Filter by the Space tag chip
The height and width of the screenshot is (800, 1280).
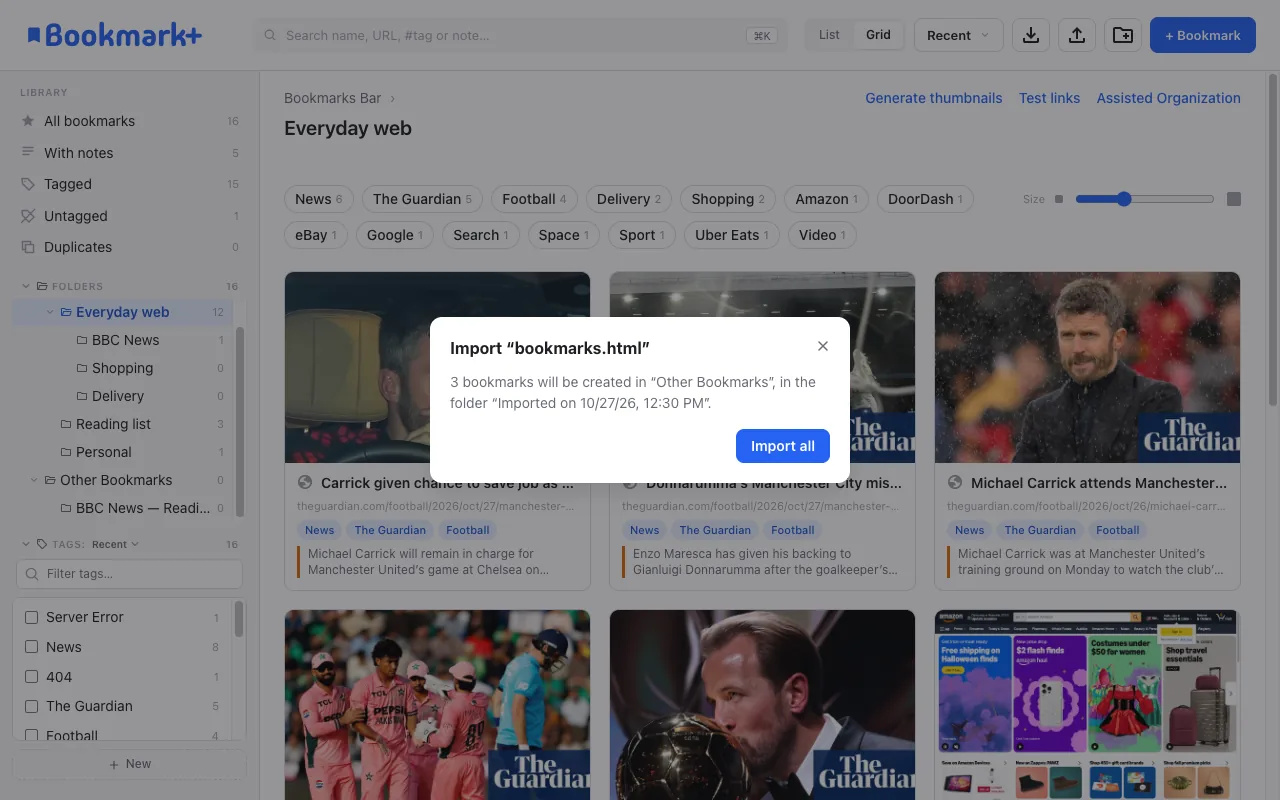pyautogui.click(x=565, y=235)
